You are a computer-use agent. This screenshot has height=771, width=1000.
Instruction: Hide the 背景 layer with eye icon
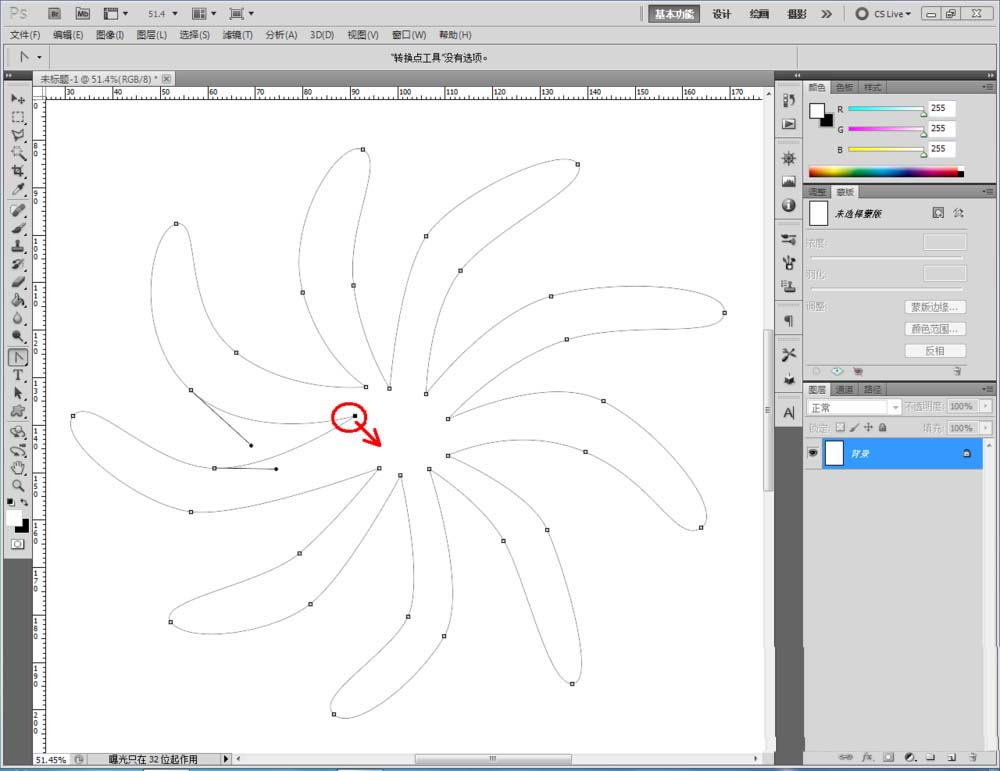tap(814, 453)
